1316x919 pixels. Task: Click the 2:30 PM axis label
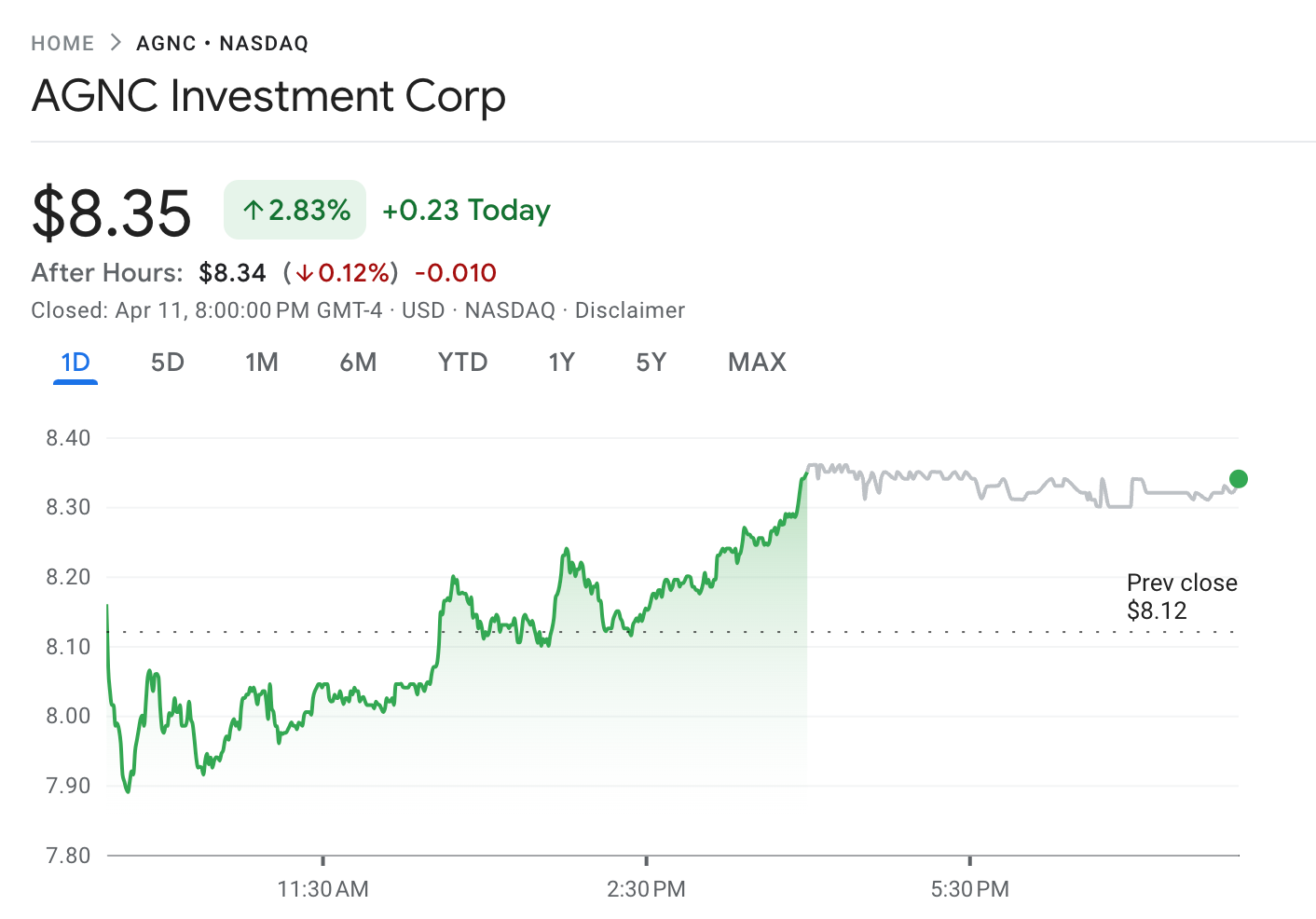[x=646, y=889]
